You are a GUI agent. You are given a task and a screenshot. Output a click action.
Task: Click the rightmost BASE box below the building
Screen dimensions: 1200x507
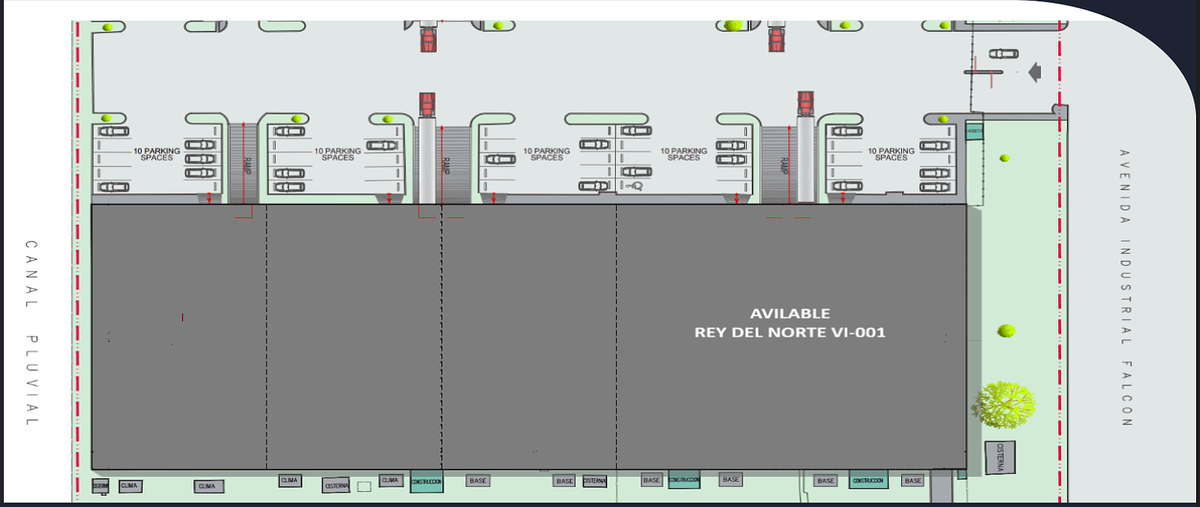913,481
